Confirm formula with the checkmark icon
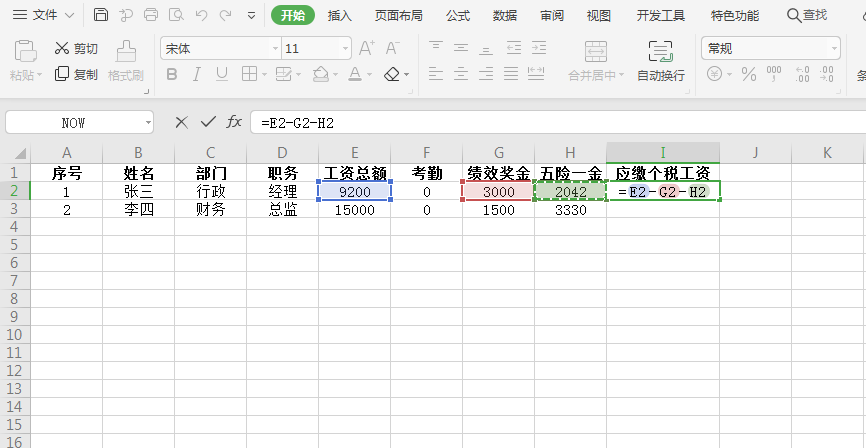Screen dimensions: 866x448 point(208,122)
